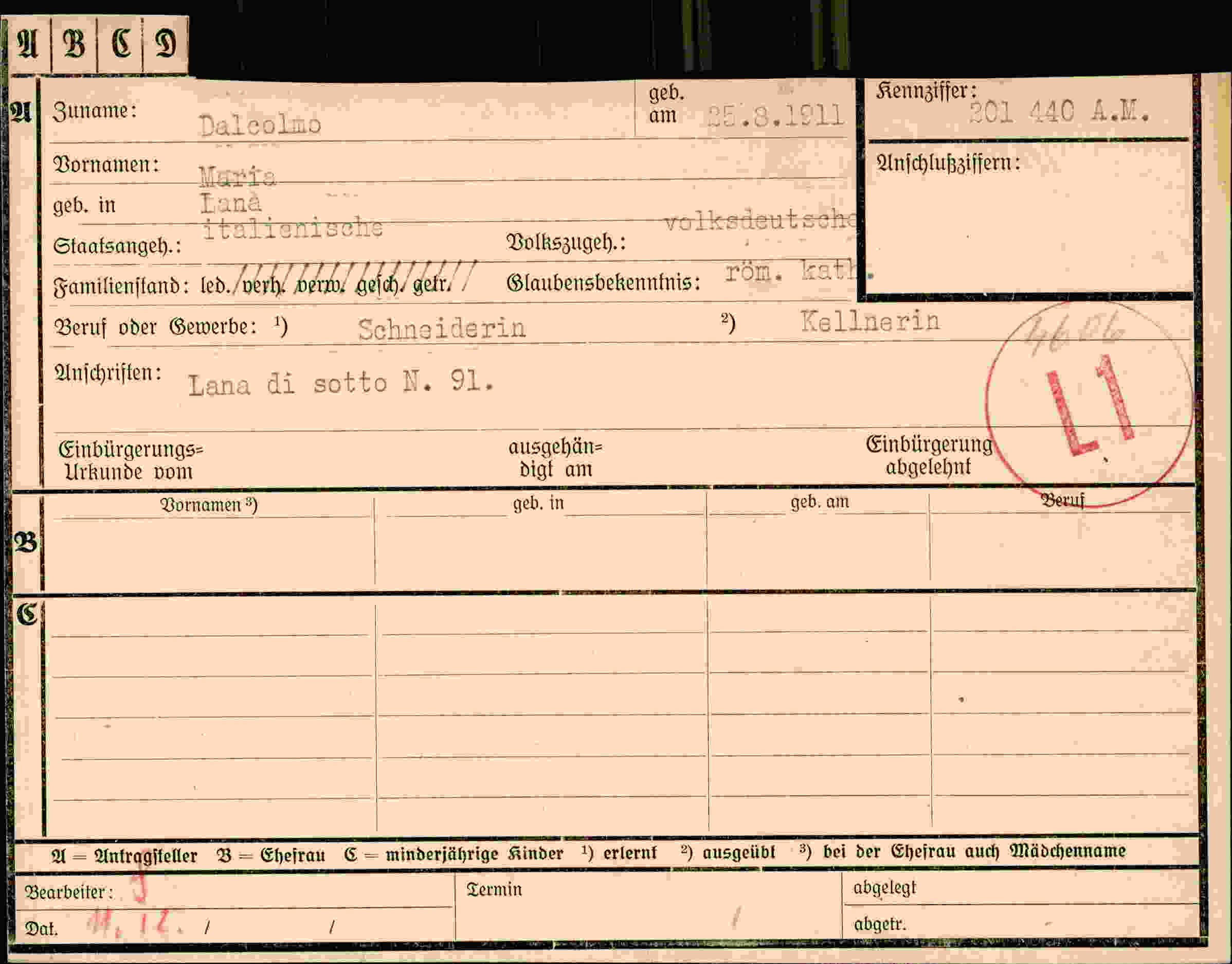
Task: Click the learned profession 'Schneiderin'
Action: [x=442, y=329]
